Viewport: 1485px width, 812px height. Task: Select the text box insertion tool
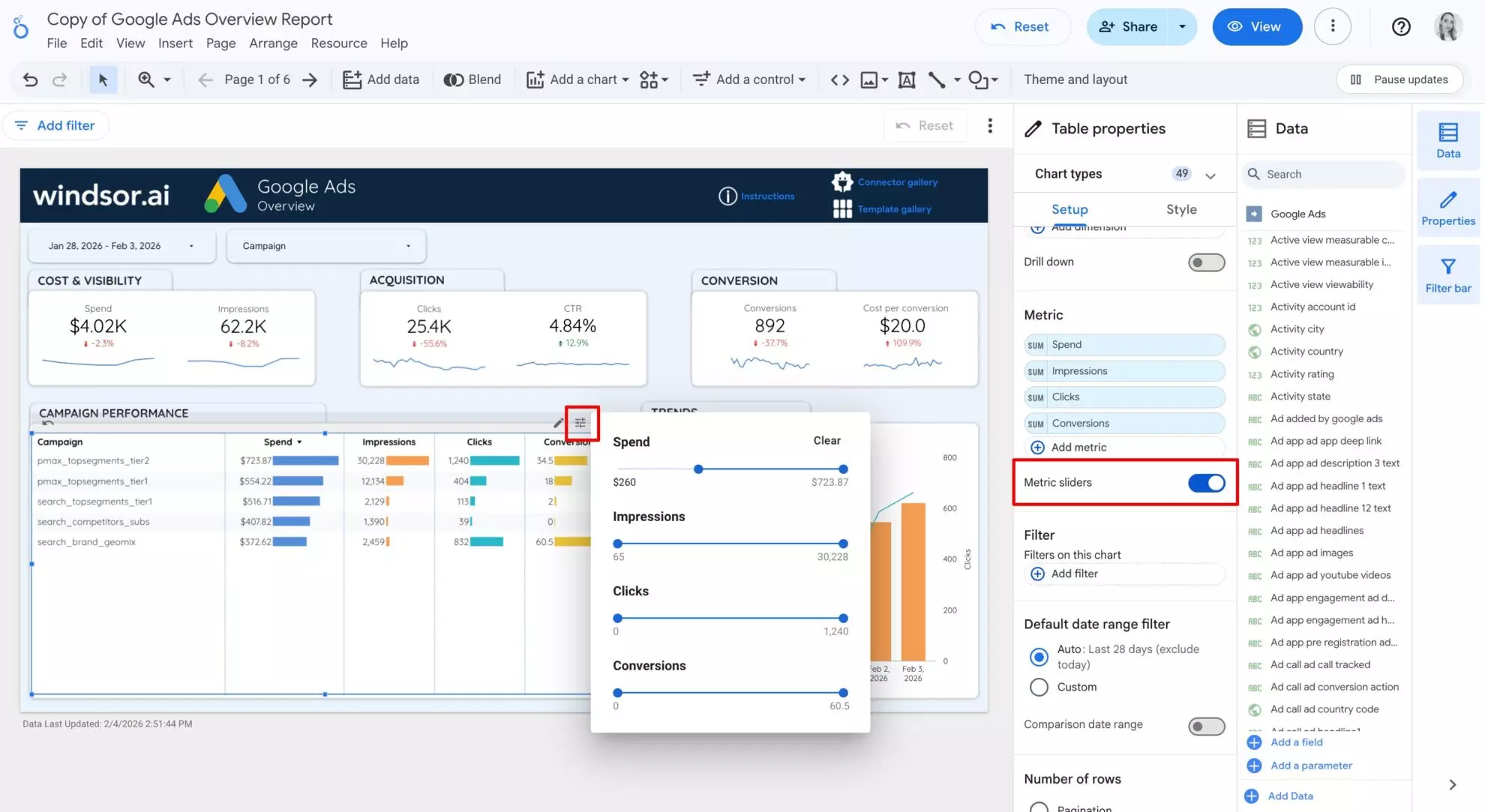pos(906,79)
